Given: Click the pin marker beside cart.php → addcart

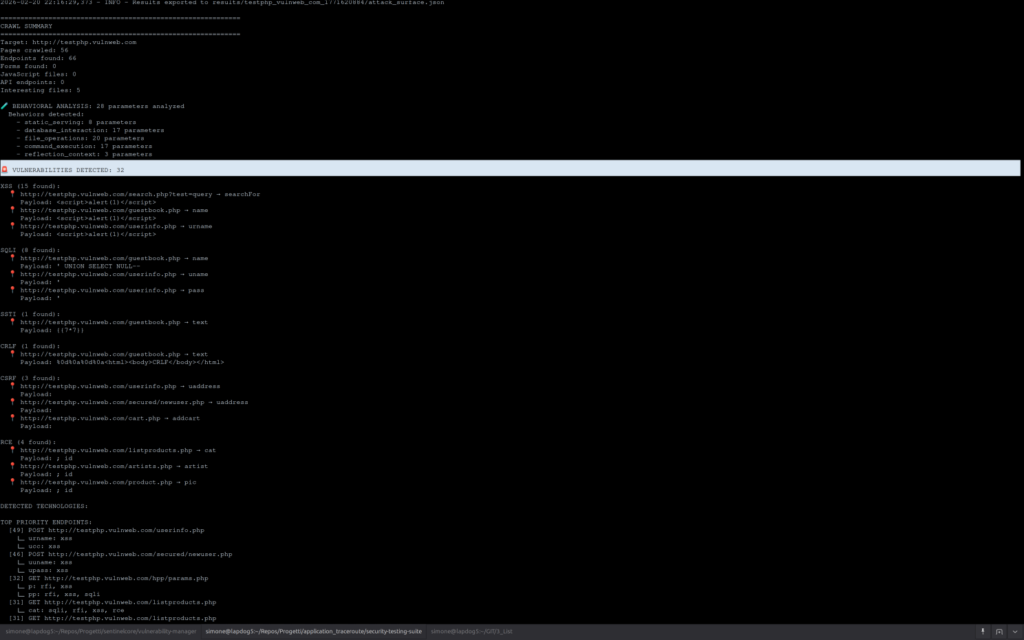Looking at the screenshot, I should pyautogui.click(x=12, y=418).
